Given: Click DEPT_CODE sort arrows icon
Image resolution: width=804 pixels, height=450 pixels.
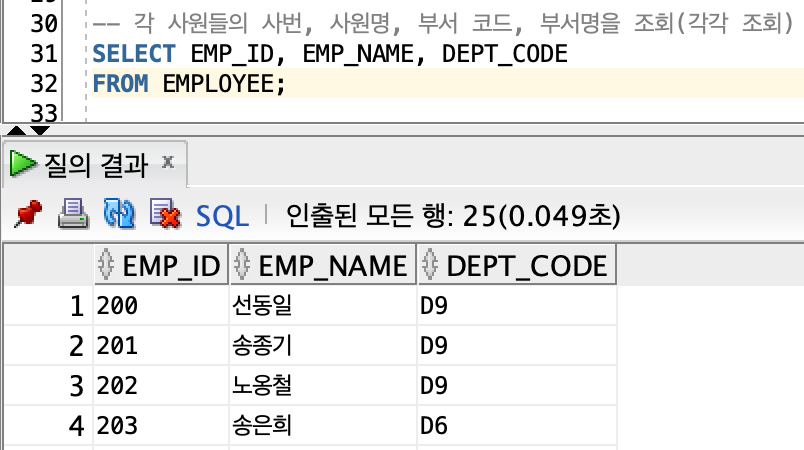Looking at the screenshot, I should (x=430, y=264).
